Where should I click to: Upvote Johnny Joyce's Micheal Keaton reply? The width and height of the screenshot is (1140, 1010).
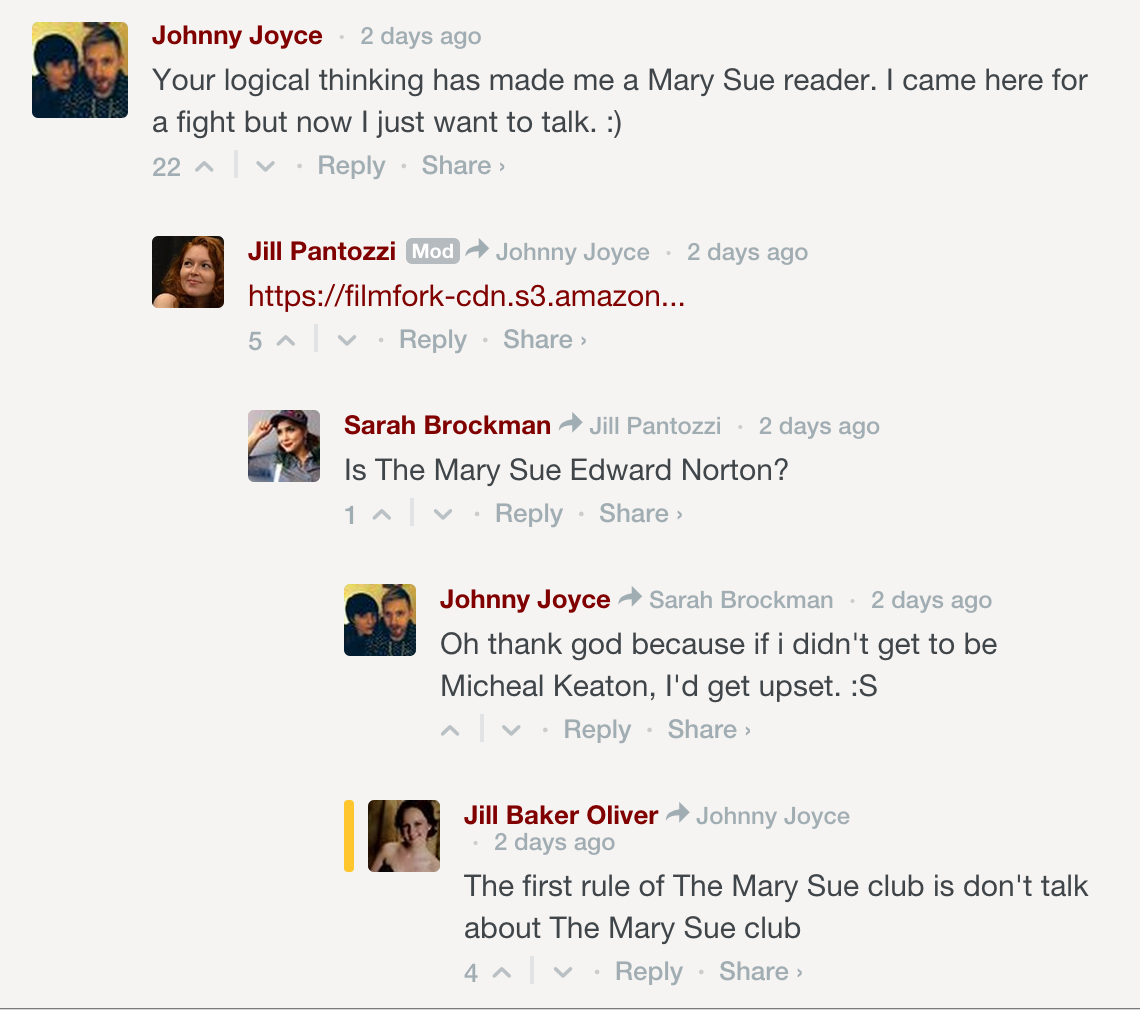pyautogui.click(x=451, y=730)
